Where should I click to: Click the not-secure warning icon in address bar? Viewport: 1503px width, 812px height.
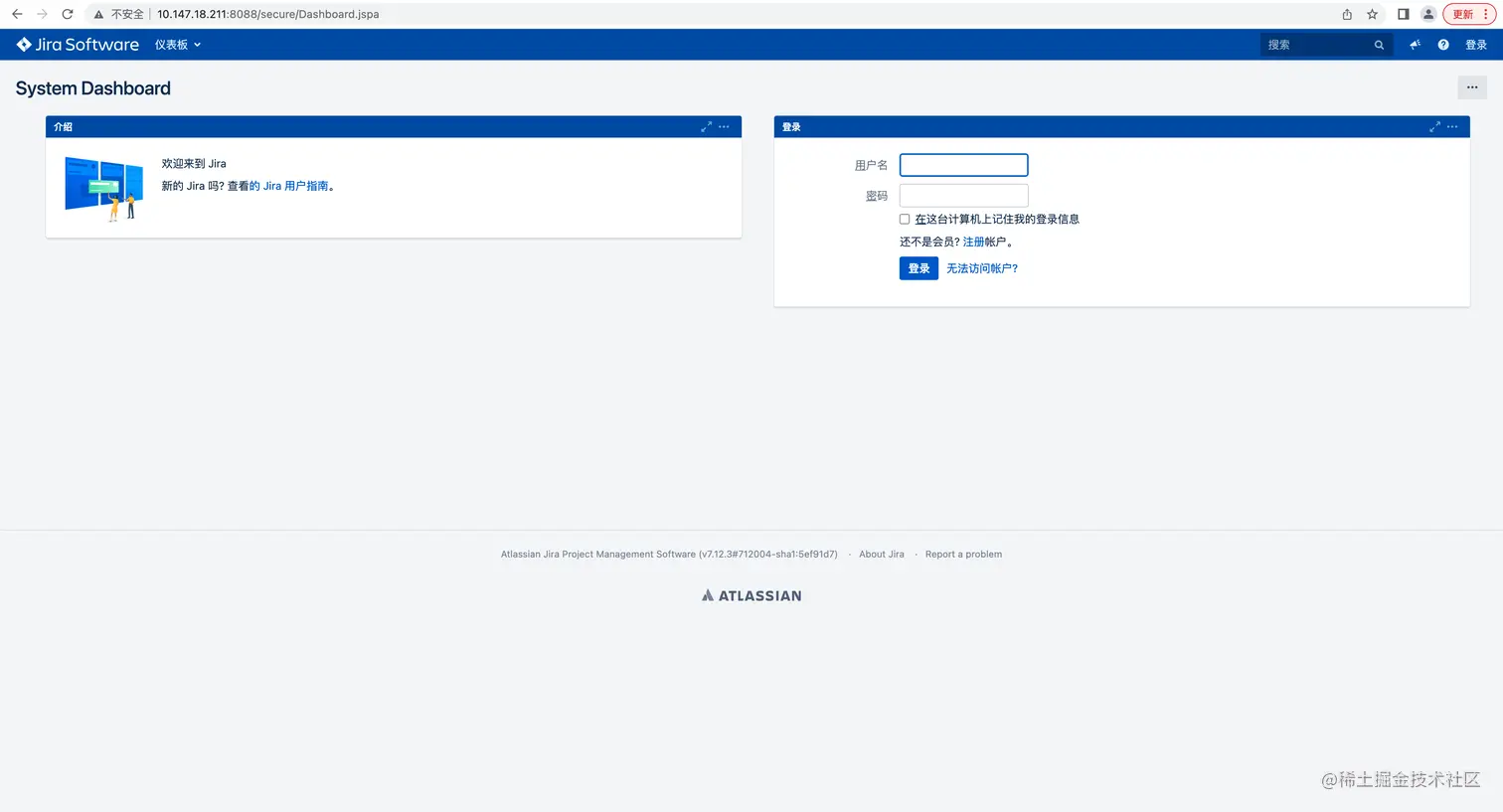[98, 15]
